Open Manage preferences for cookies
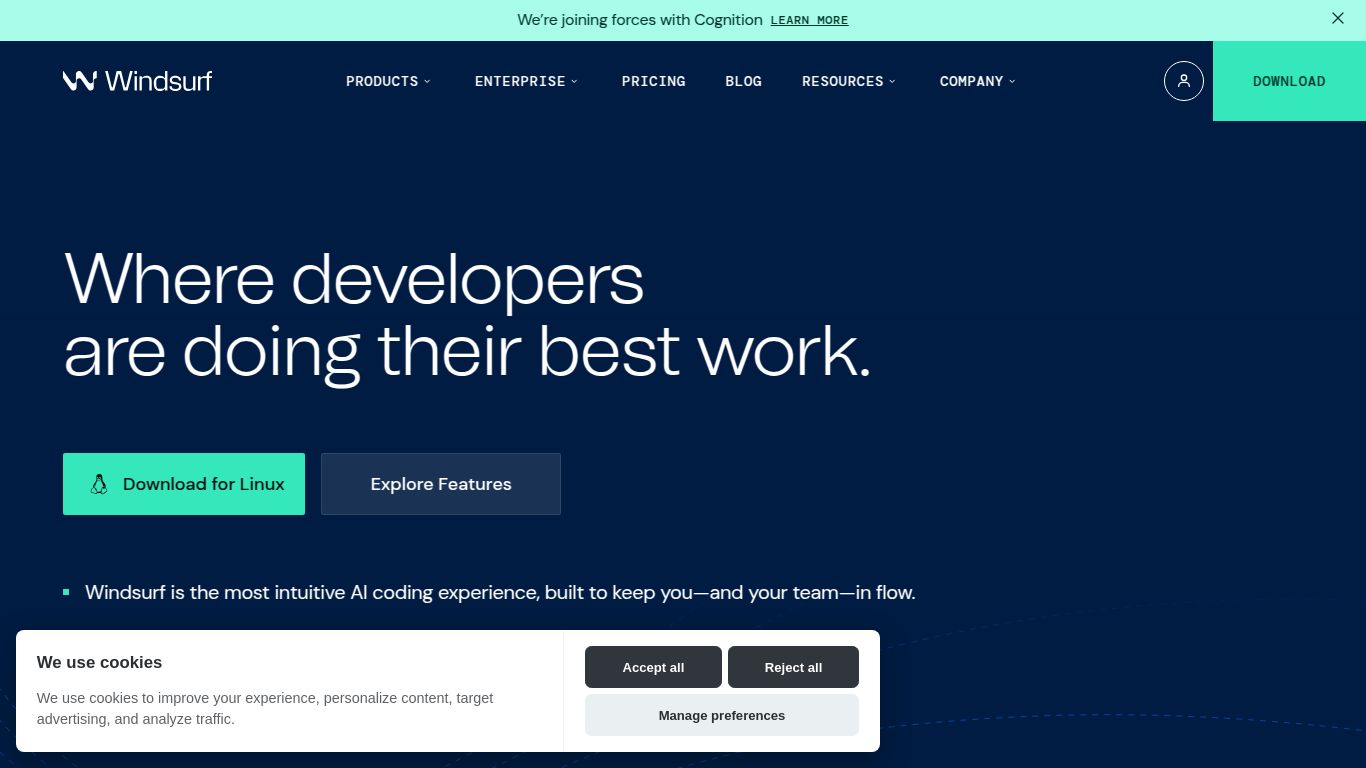 [721, 715]
